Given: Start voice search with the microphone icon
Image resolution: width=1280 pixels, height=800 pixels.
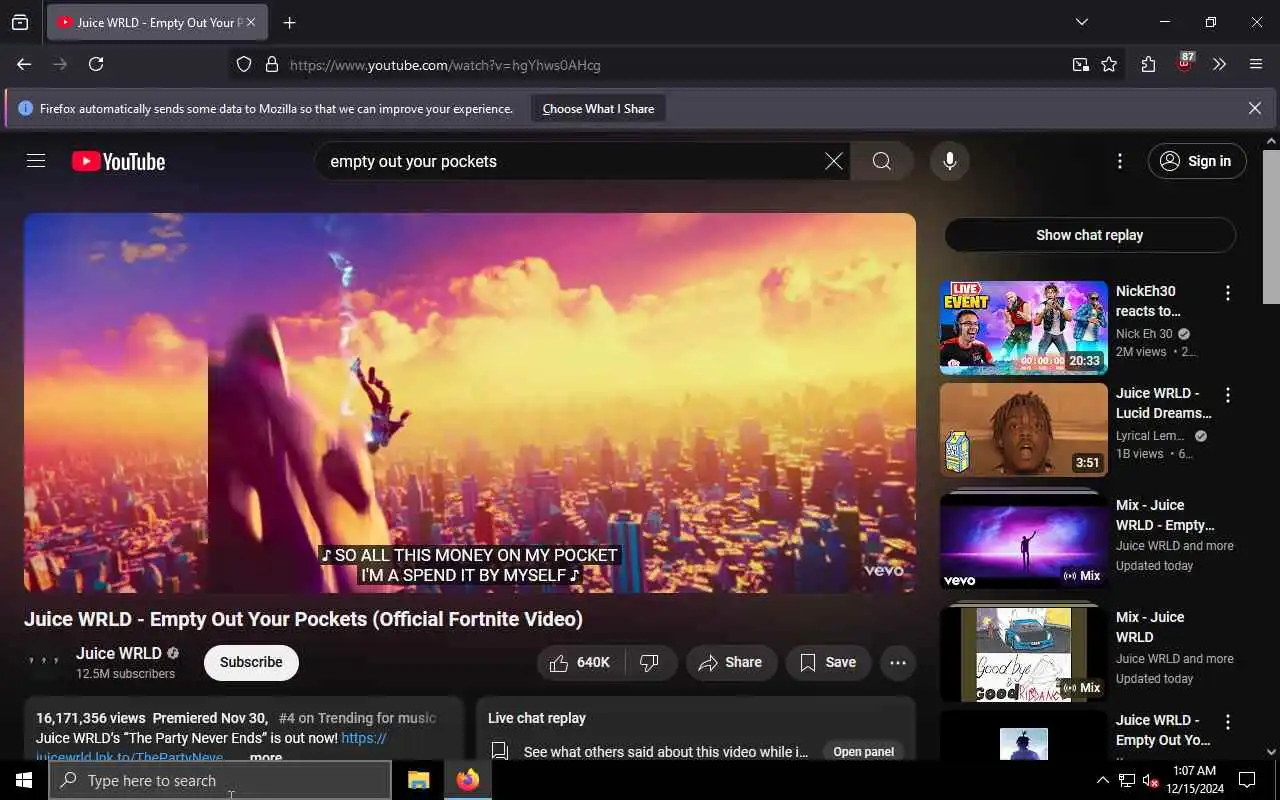Looking at the screenshot, I should pyautogui.click(x=949, y=161).
